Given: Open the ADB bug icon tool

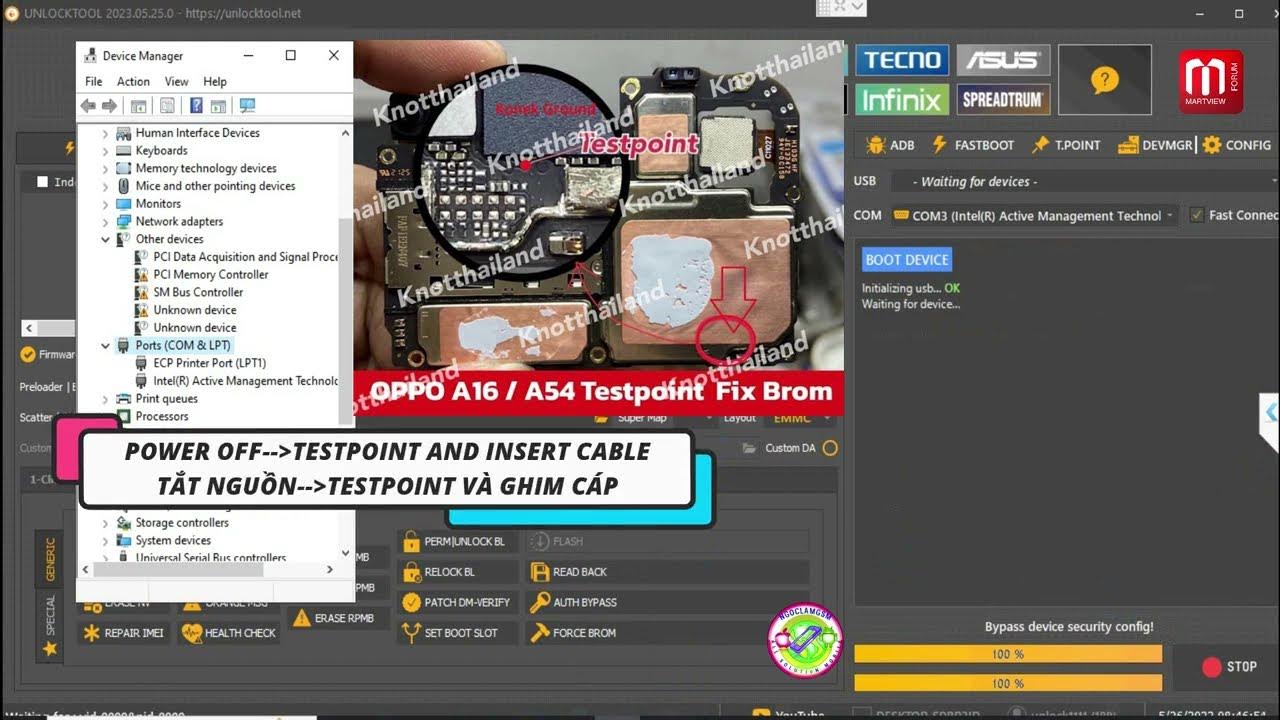Looking at the screenshot, I should [x=890, y=145].
